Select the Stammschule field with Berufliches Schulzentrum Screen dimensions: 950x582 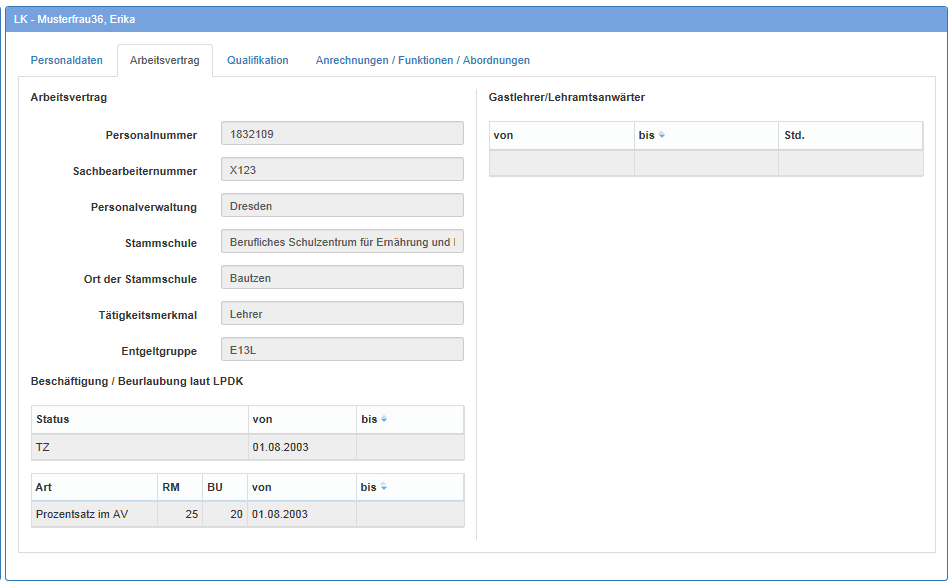(342, 242)
